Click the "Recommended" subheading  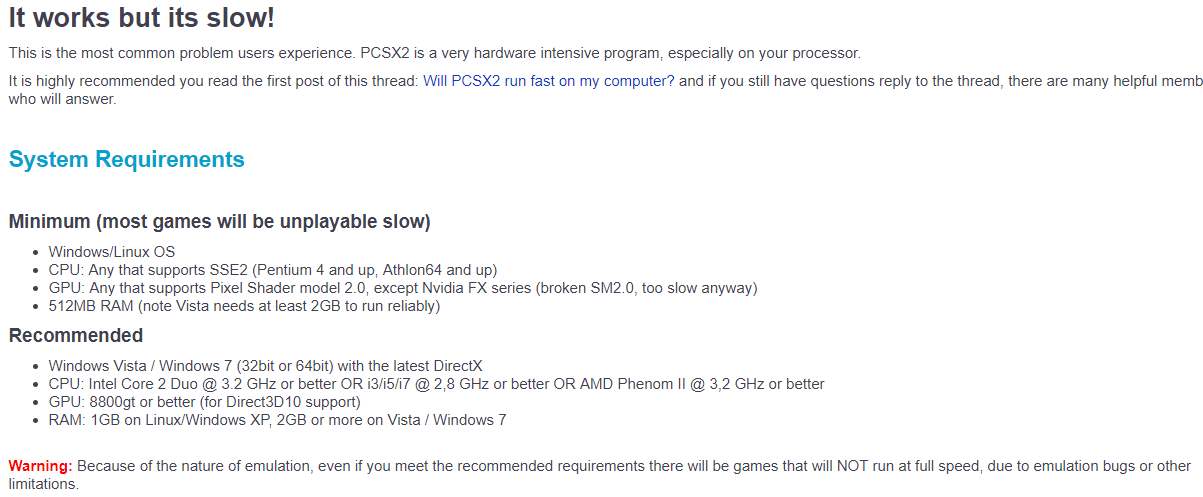point(76,335)
